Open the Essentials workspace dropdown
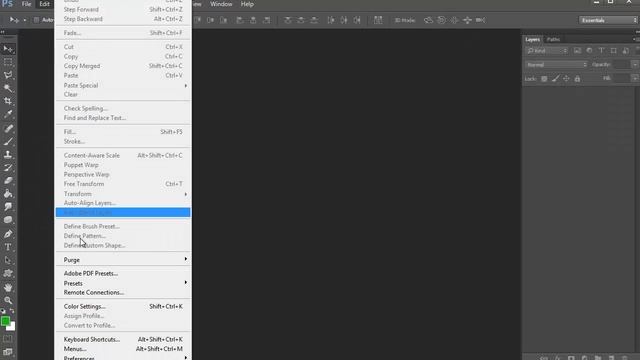640x360 pixels. click(608, 20)
